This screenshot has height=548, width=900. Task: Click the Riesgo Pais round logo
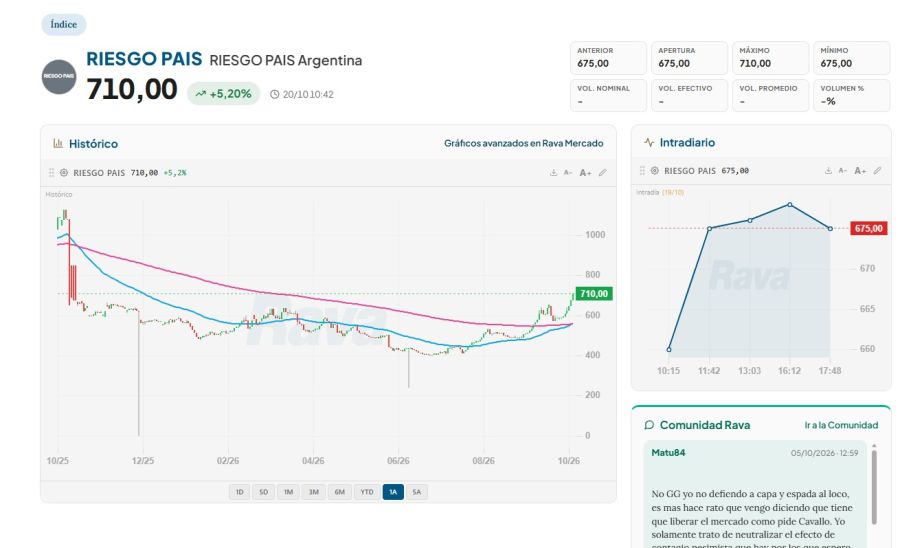point(59,76)
